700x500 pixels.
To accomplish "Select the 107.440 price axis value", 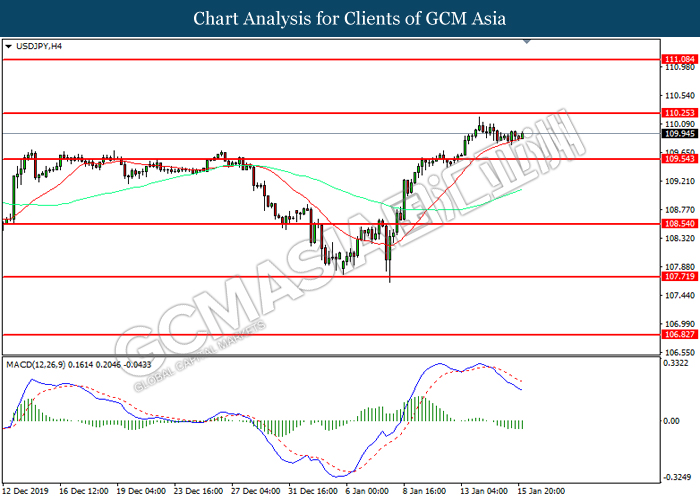I will pos(680,296).
